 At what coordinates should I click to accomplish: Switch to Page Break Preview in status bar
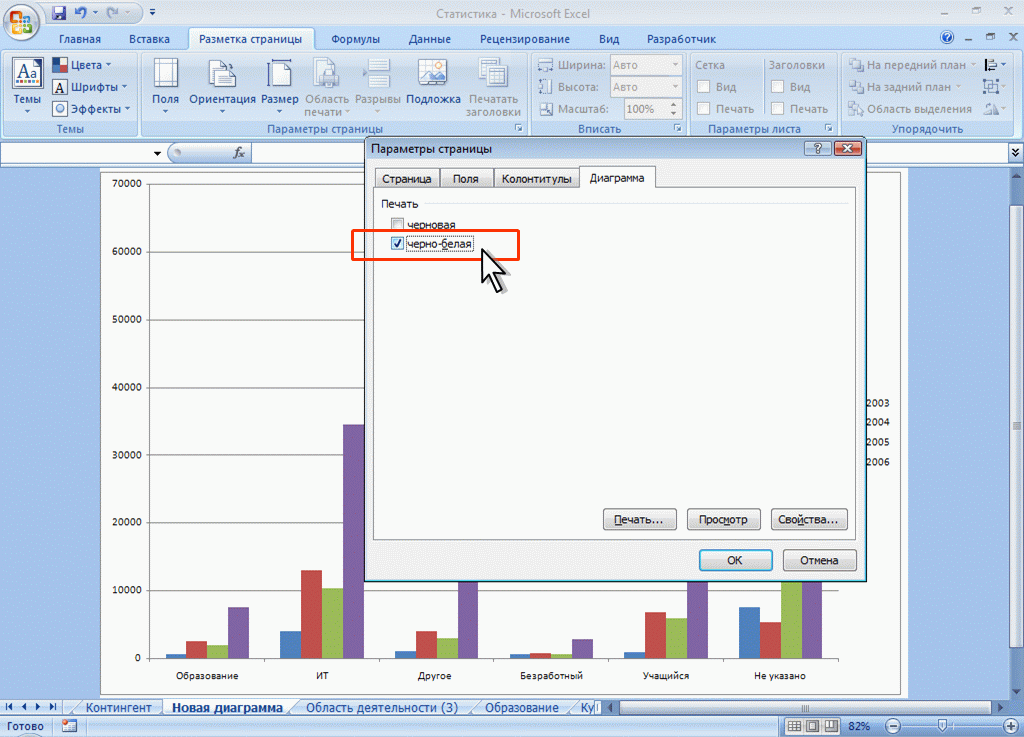coord(831,726)
